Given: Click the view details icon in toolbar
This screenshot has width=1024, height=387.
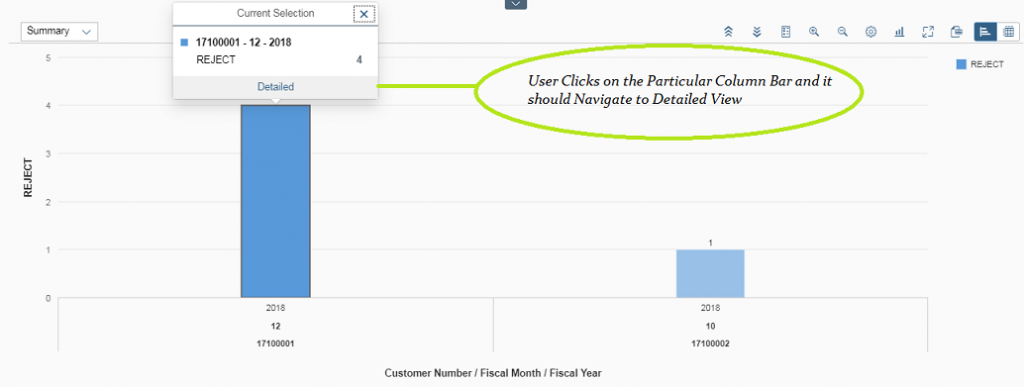Looking at the screenshot, I should click(x=957, y=31).
